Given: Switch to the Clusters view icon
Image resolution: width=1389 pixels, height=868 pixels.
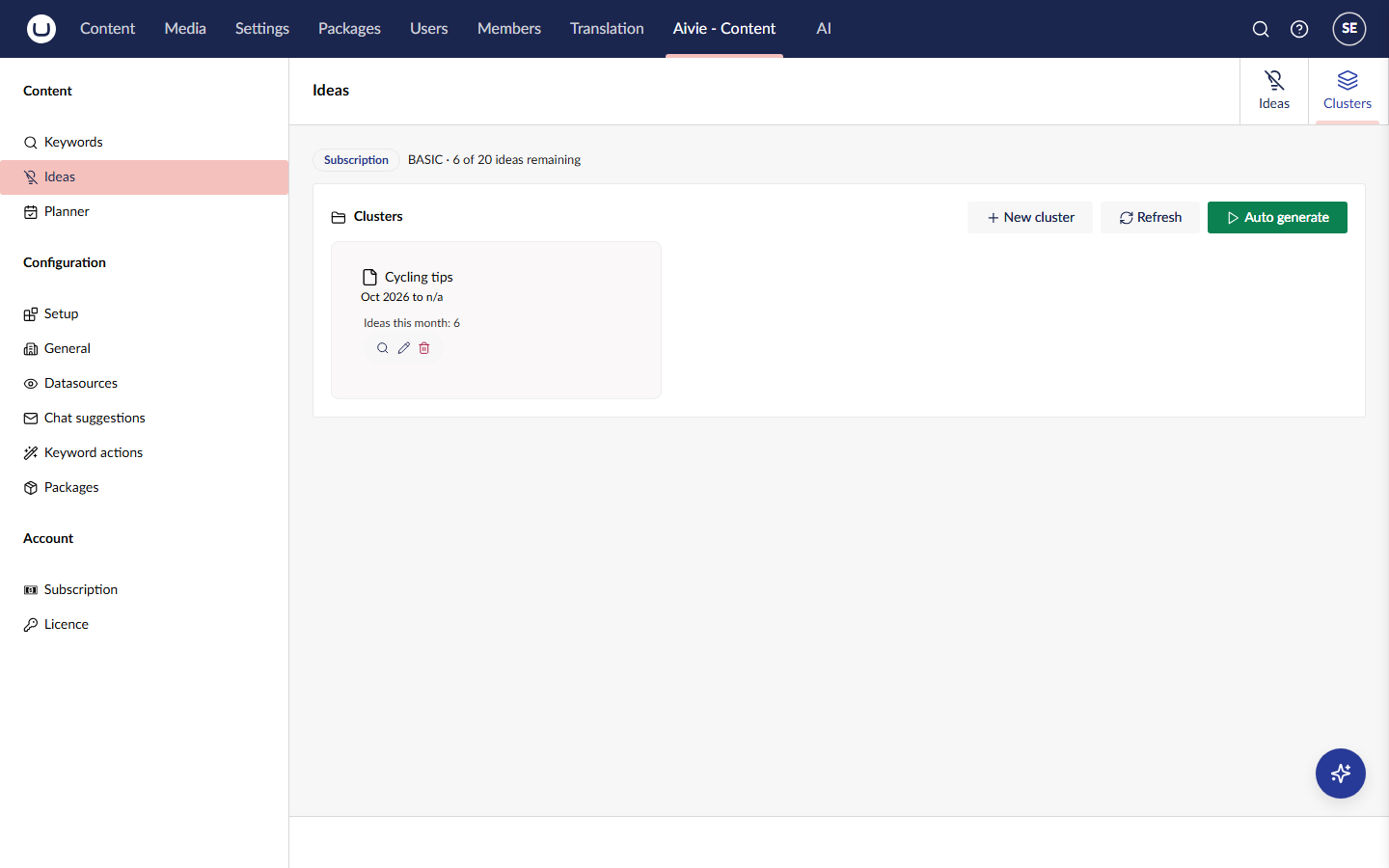Looking at the screenshot, I should pyautogui.click(x=1348, y=91).
